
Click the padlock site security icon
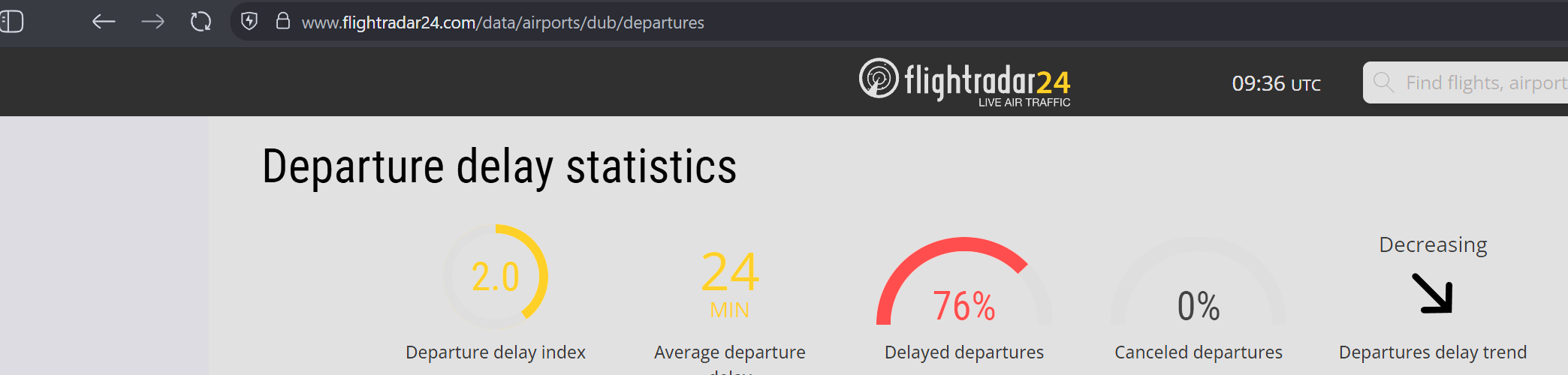click(282, 21)
